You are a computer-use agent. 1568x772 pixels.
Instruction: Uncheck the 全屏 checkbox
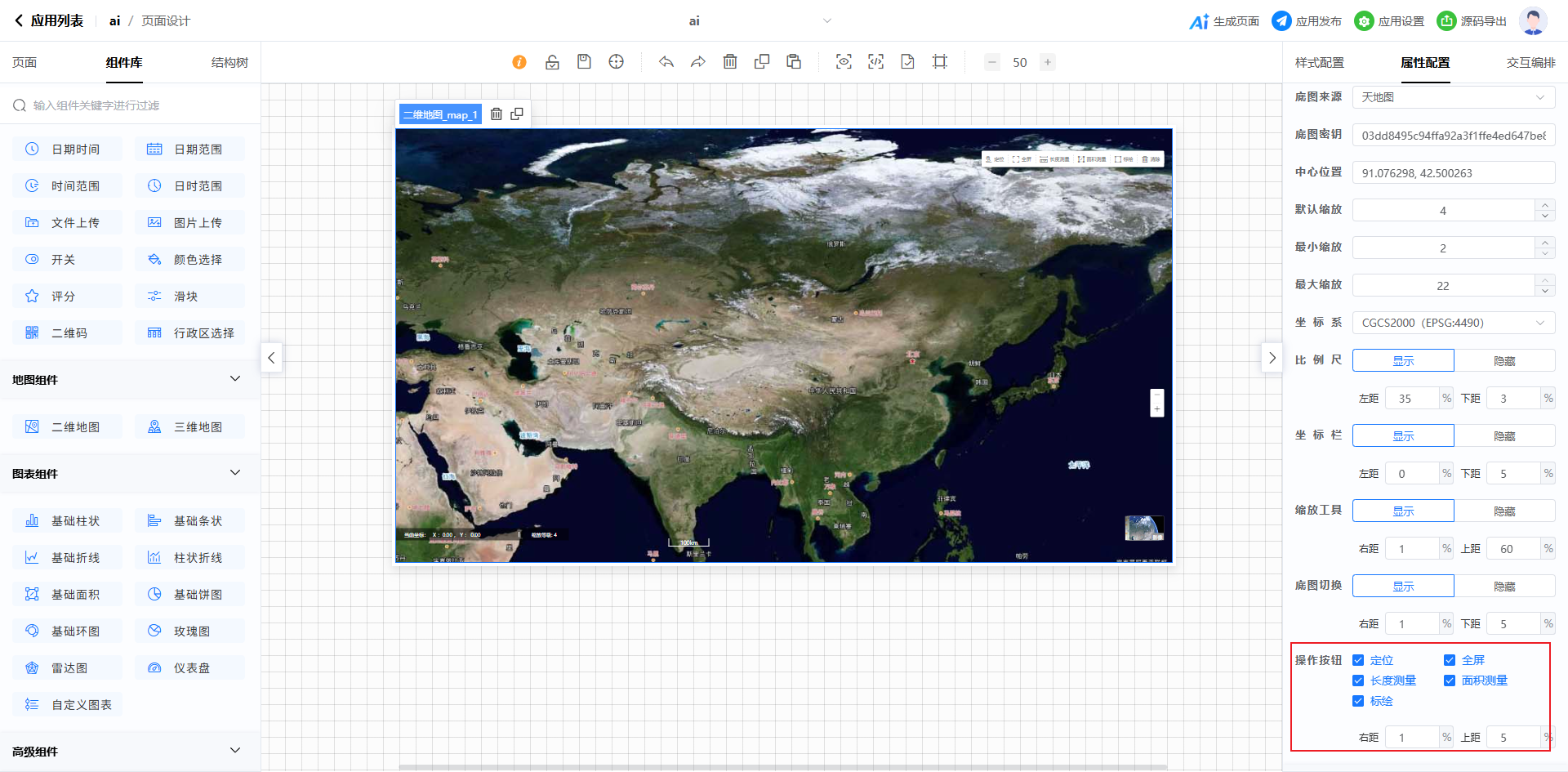click(x=1450, y=660)
